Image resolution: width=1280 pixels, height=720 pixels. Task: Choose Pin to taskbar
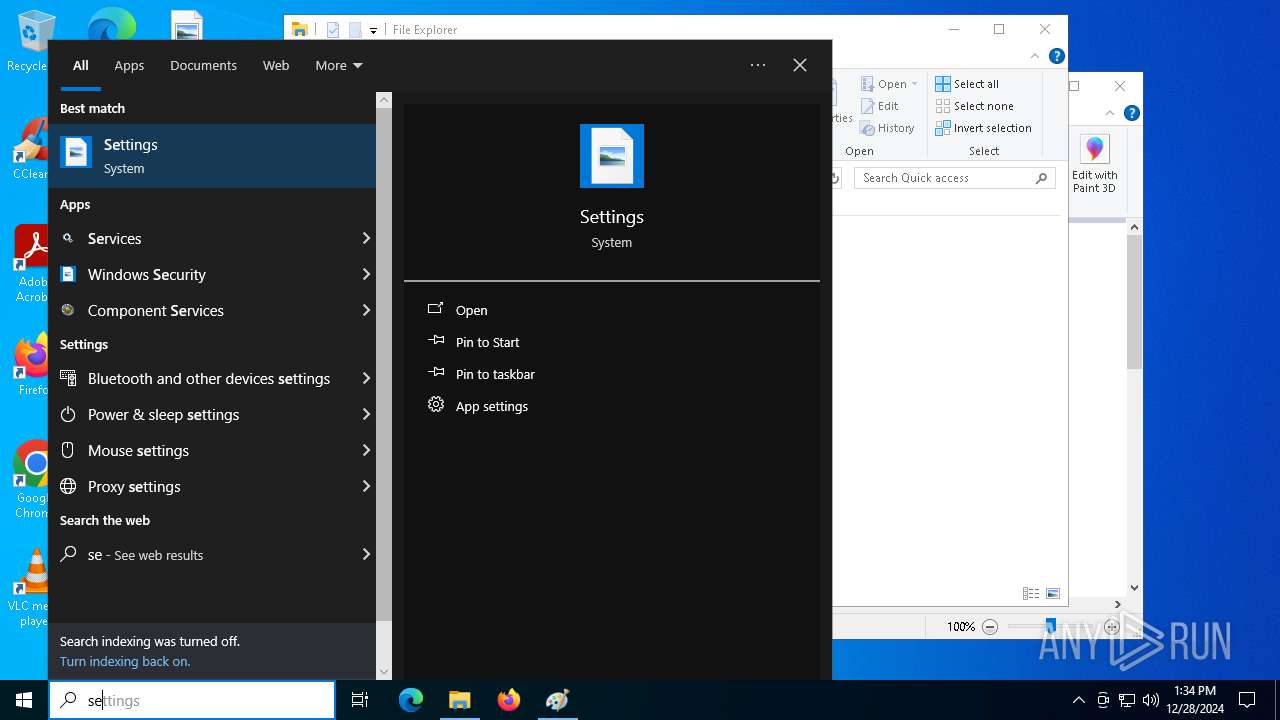tap(495, 374)
